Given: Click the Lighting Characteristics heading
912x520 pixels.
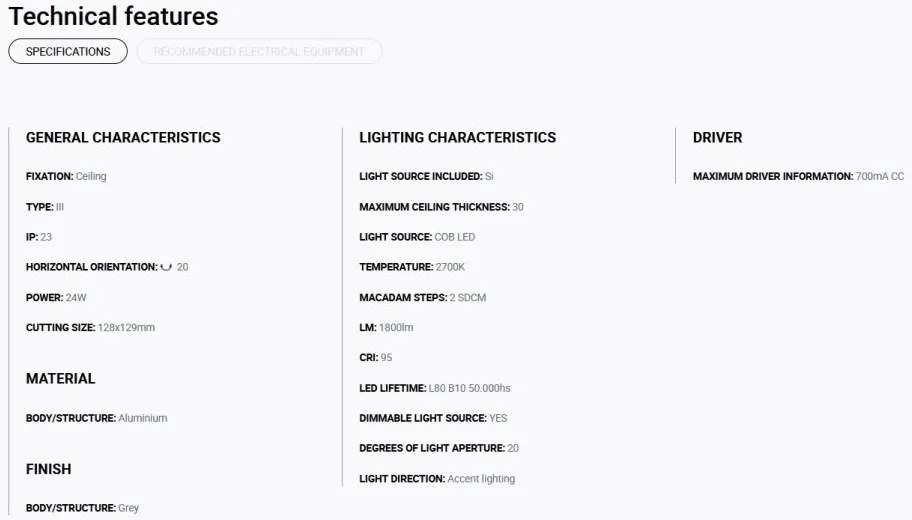Looking at the screenshot, I should (x=458, y=137).
